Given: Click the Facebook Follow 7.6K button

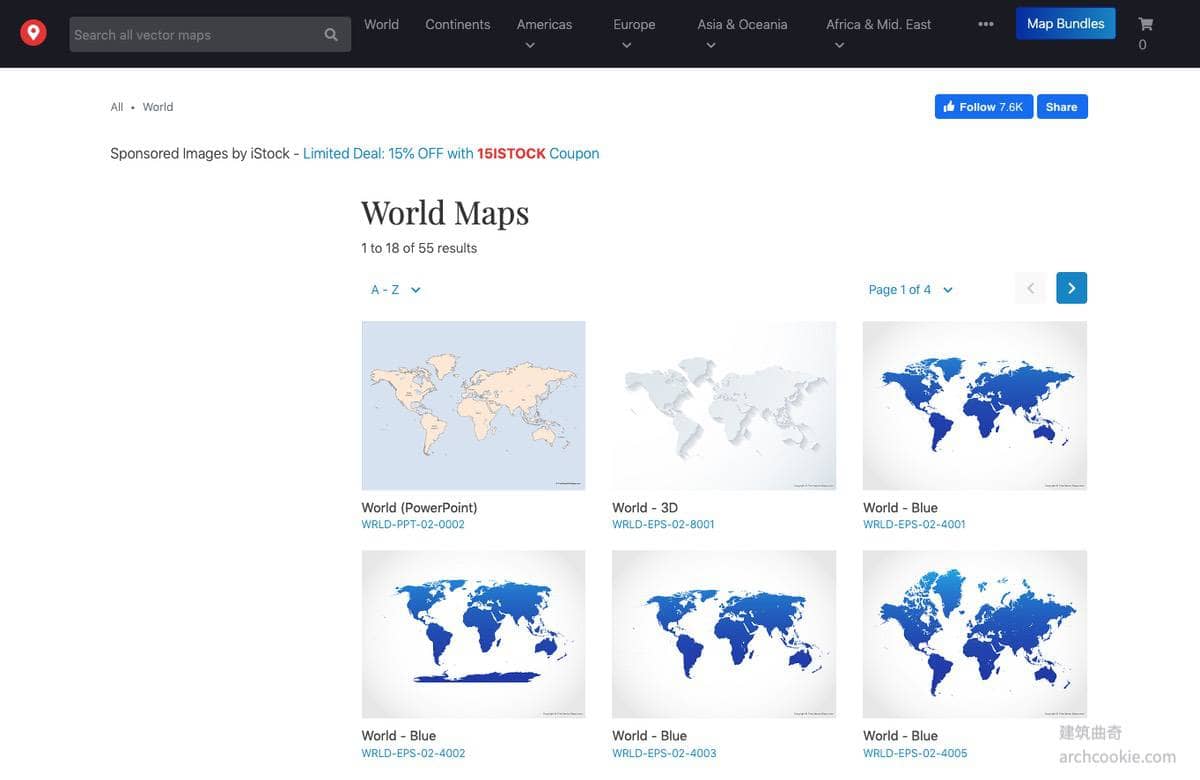Looking at the screenshot, I should [x=983, y=107].
